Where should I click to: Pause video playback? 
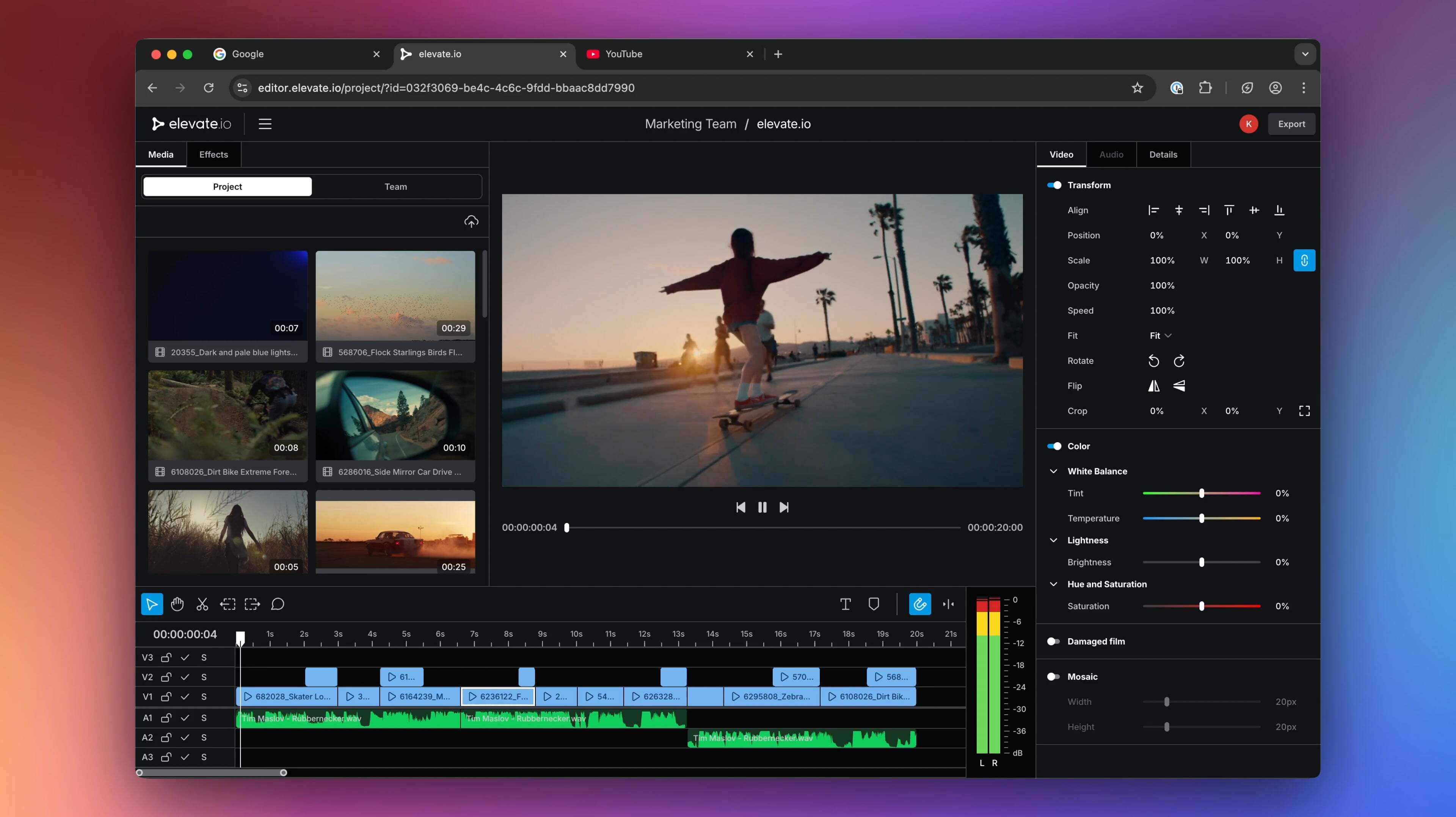point(763,507)
